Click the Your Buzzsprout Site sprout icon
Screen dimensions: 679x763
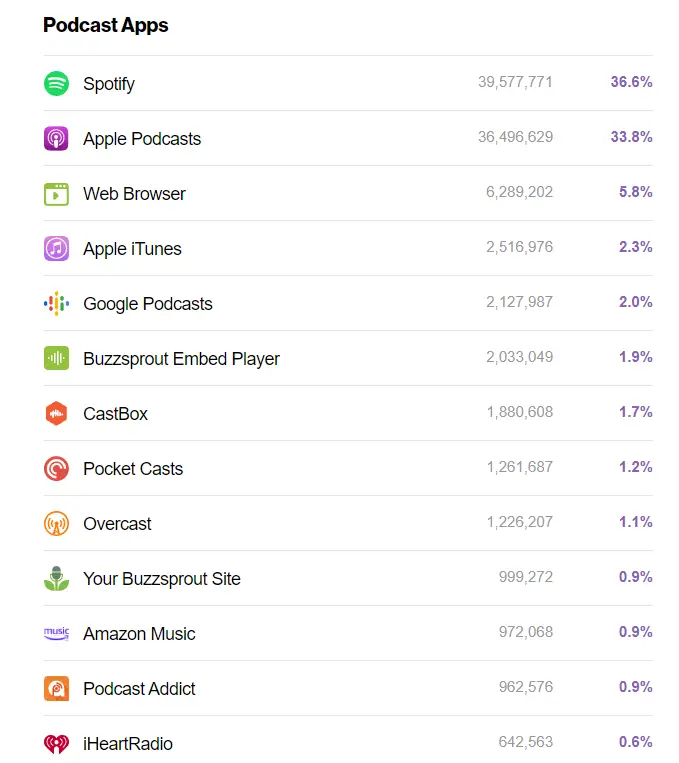pyautogui.click(x=56, y=579)
